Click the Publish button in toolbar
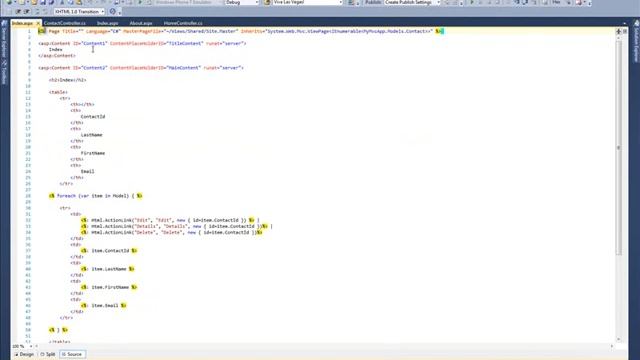The image size is (640, 360). point(373,2)
